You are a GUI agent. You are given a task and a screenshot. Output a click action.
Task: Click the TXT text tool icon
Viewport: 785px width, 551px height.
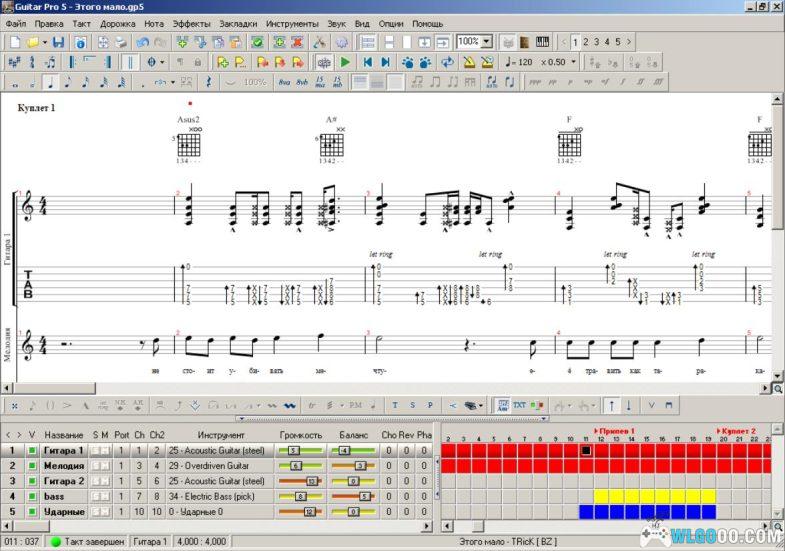pos(519,405)
